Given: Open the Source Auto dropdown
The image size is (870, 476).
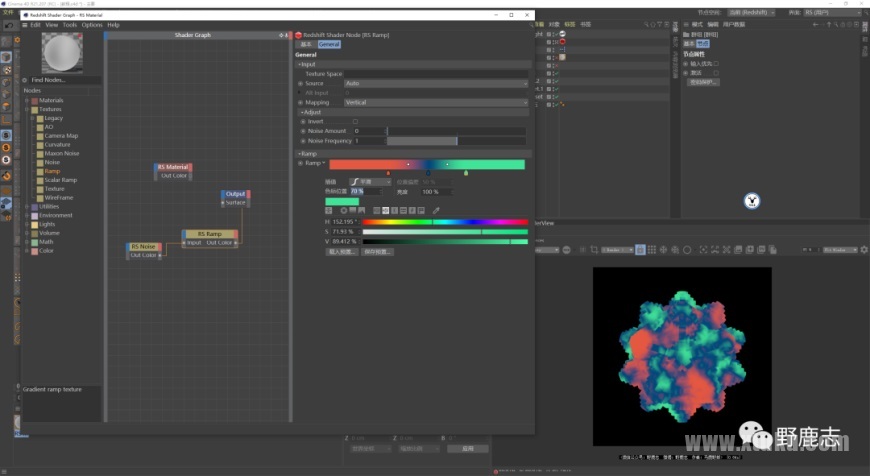Looking at the screenshot, I should (x=436, y=83).
